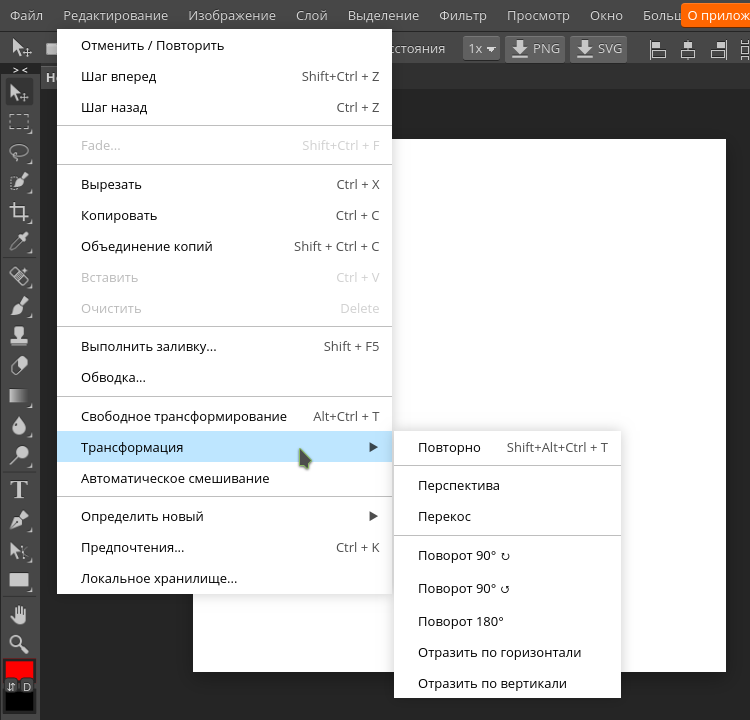Open the Слой menu

[x=312, y=16]
